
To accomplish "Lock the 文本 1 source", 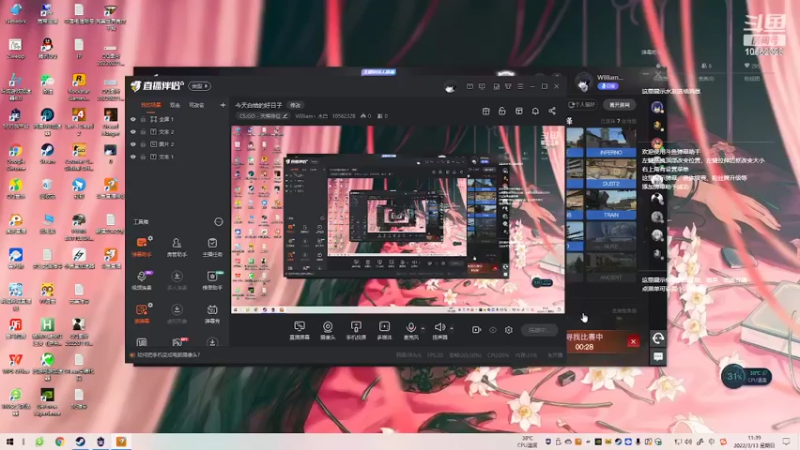I will 143,157.
